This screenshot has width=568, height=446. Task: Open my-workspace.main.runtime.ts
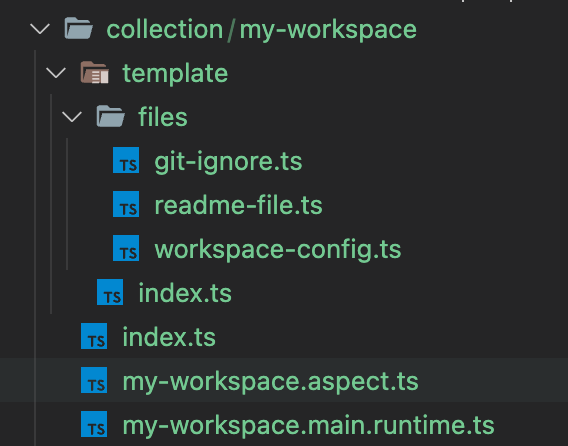tap(308, 425)
